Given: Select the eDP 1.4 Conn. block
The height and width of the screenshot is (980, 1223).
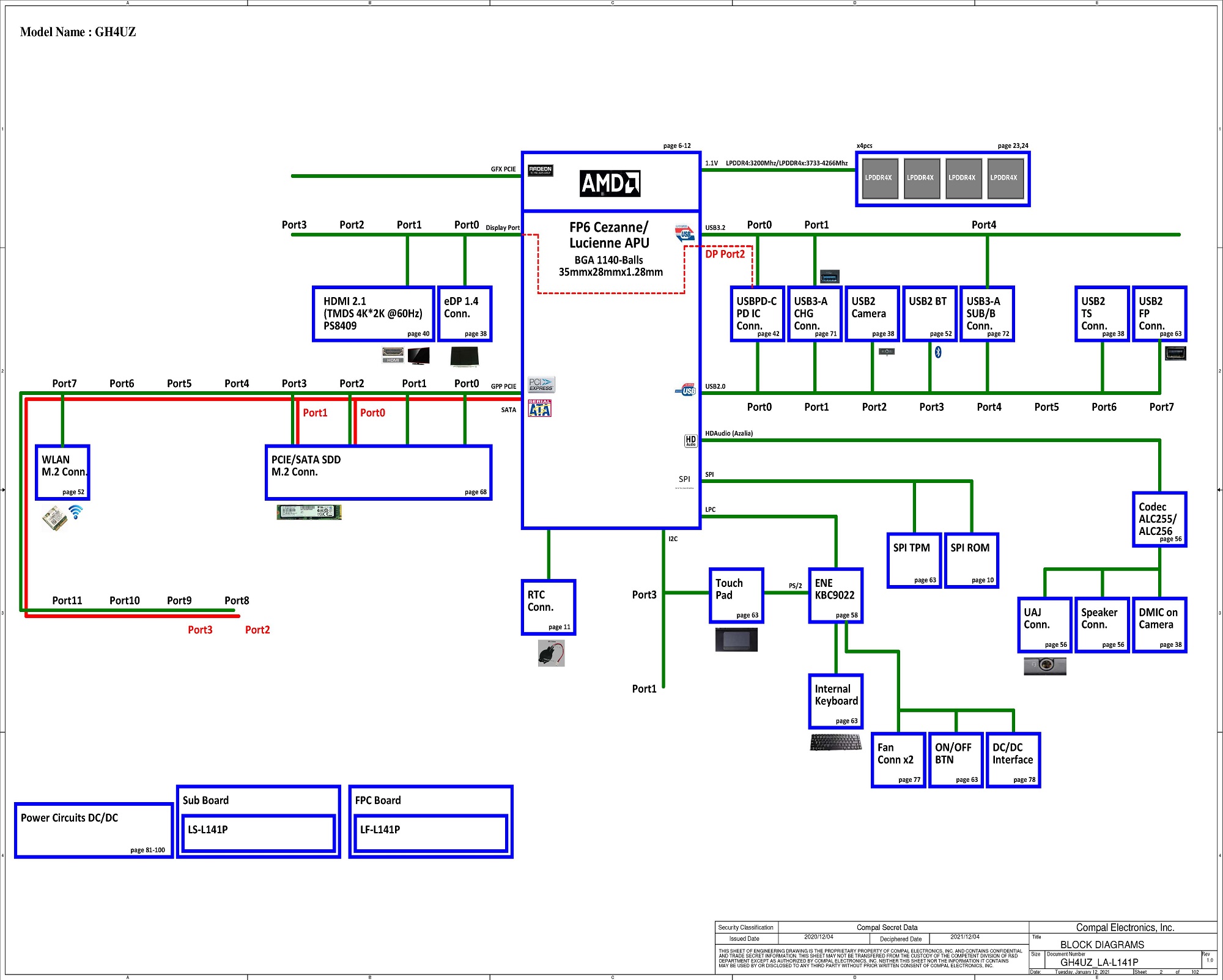Looking at the screenshot, I should [x=465, y=314].
